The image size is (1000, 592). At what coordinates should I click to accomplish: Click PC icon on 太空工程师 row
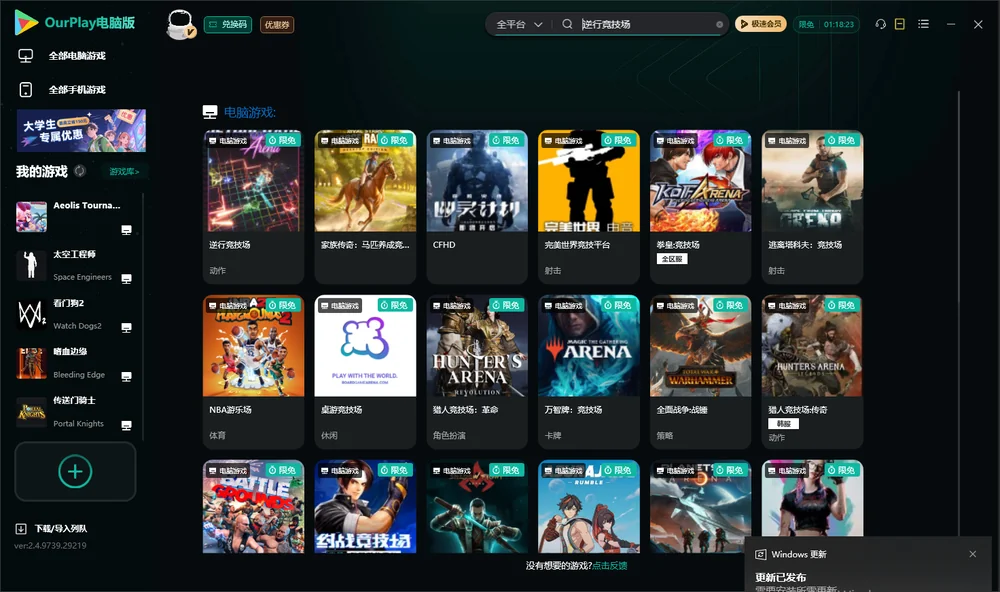[x=126, y=278]
